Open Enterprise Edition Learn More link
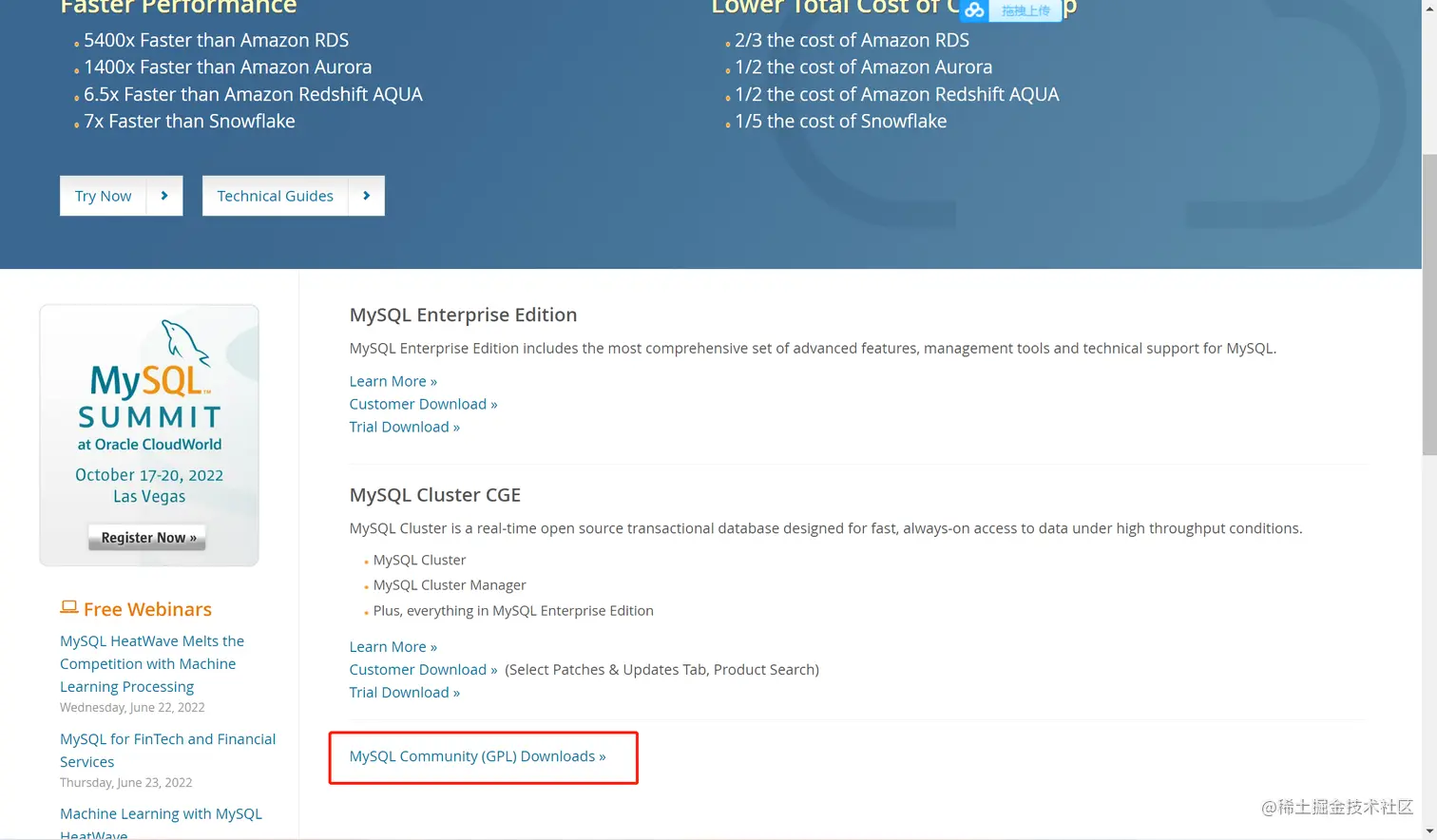1437x840 pixels. tap(393, 381)
